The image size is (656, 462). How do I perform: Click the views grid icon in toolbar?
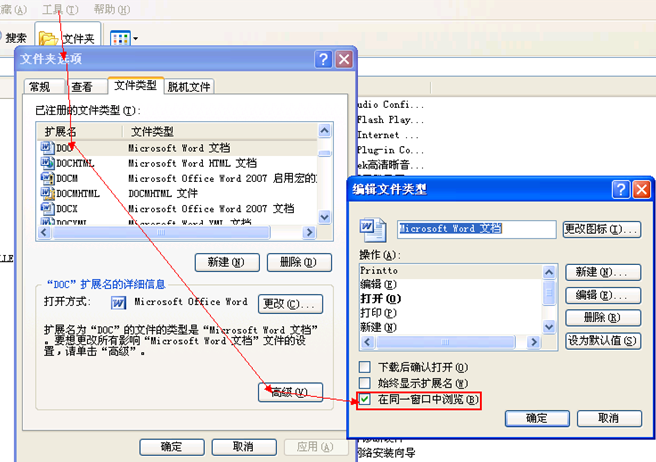[x=119, y=38]
